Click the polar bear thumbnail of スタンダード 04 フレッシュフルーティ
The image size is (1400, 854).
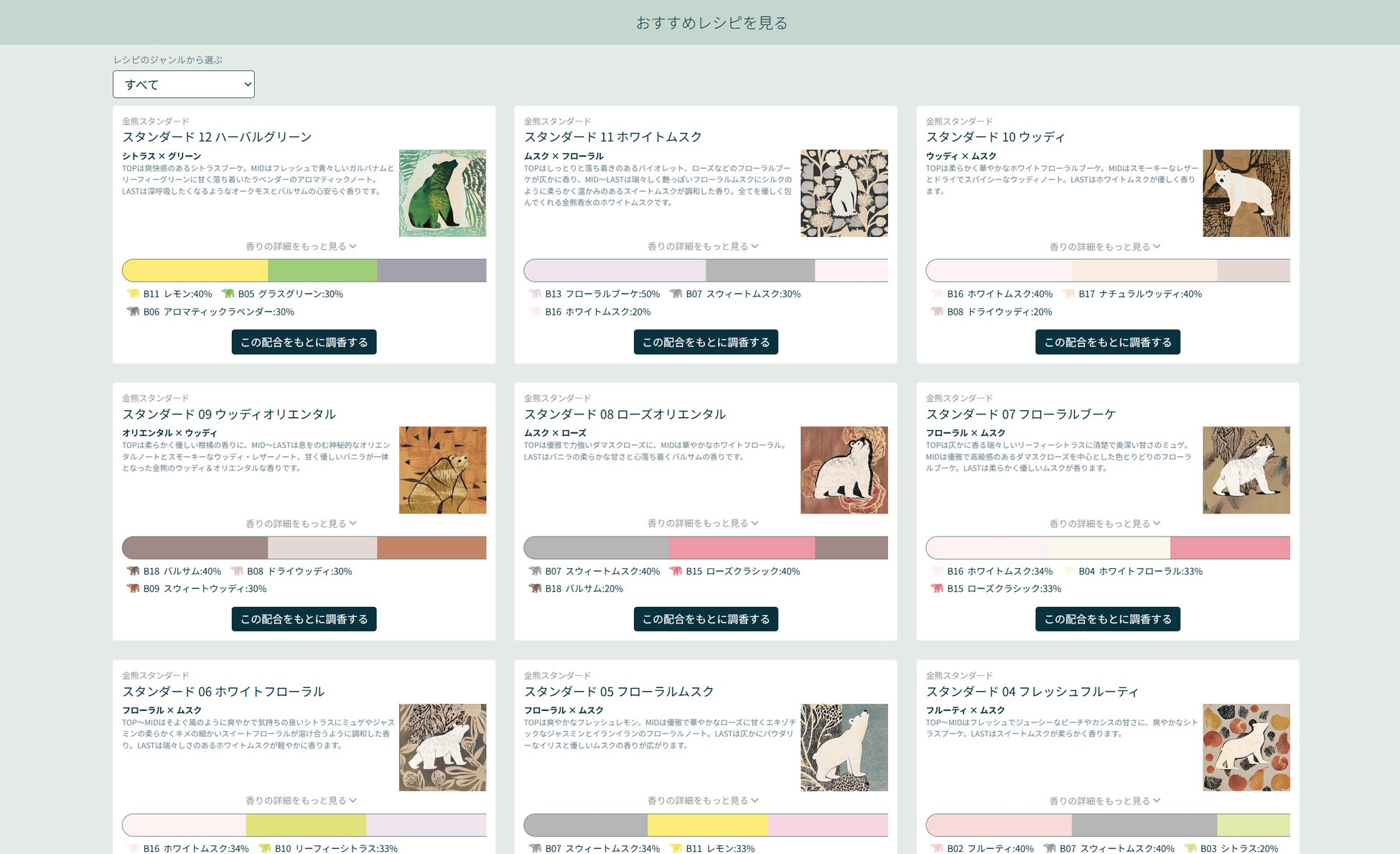1246,747
